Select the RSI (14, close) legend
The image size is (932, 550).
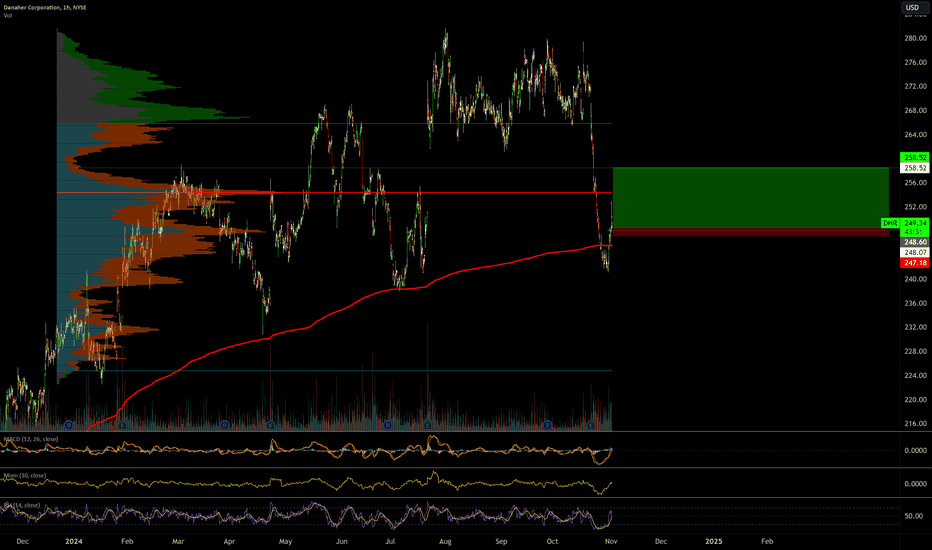pos(22,505)
